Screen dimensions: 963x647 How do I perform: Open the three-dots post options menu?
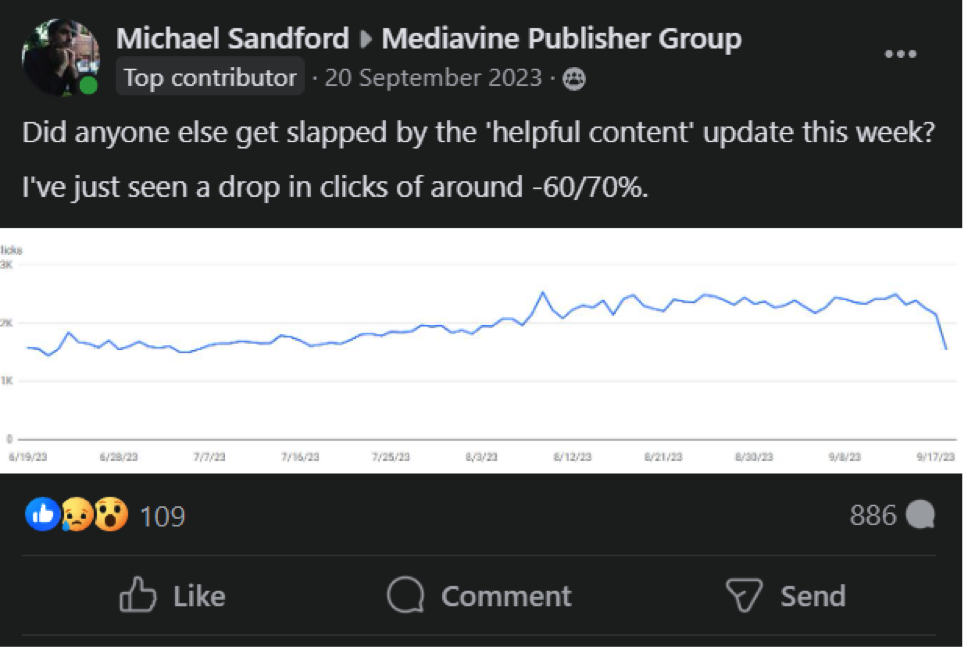[900, 54]
